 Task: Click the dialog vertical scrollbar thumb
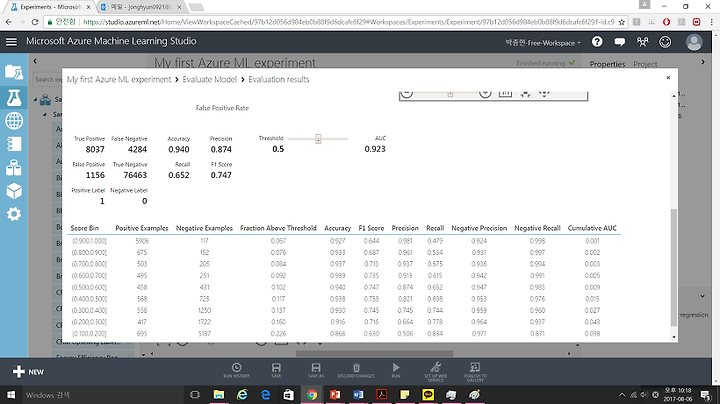point(674,267)
